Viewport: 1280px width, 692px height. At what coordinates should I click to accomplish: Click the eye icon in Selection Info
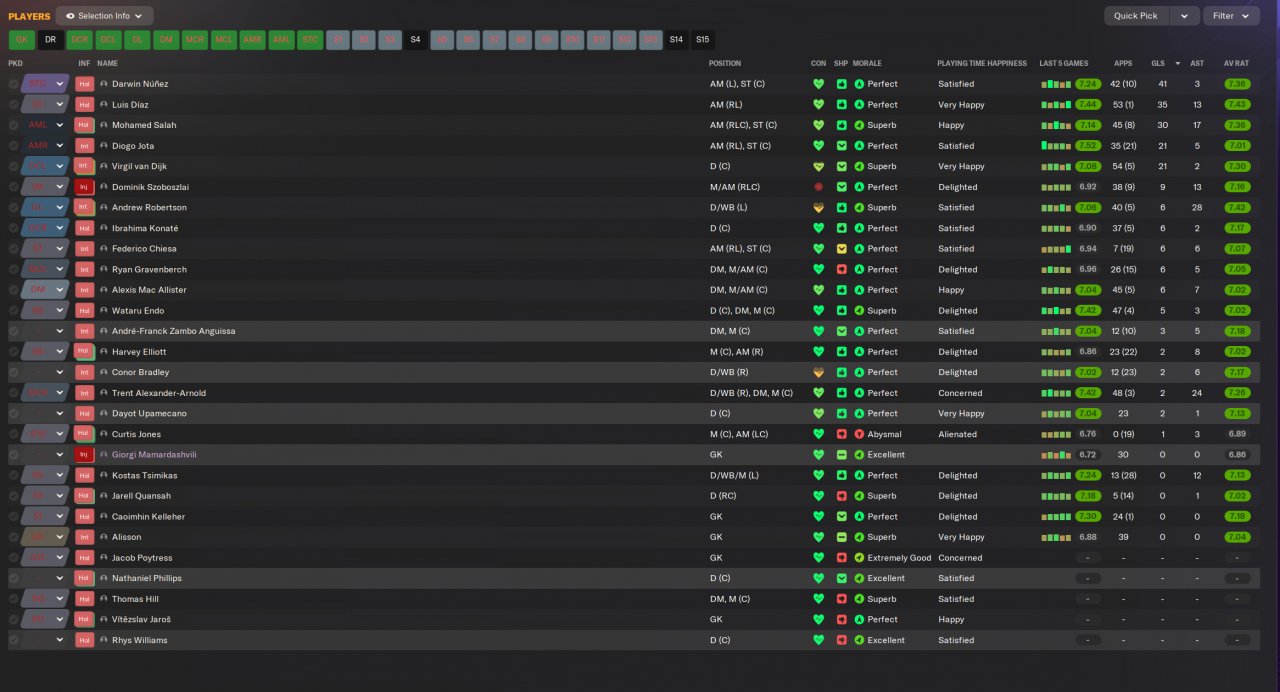coord(70,16)
